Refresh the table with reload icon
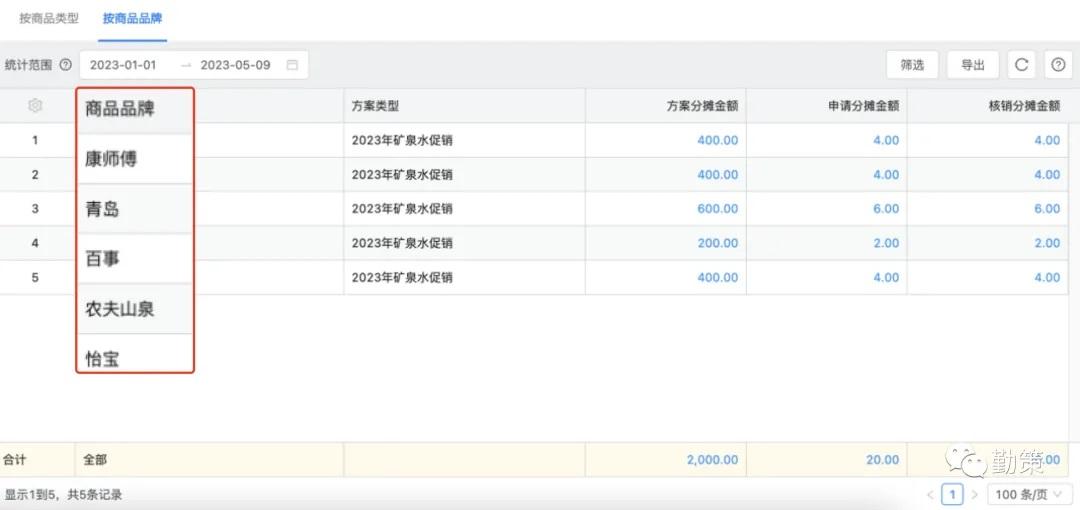This screenshot has width=1080, height=510. (1021, 65)
